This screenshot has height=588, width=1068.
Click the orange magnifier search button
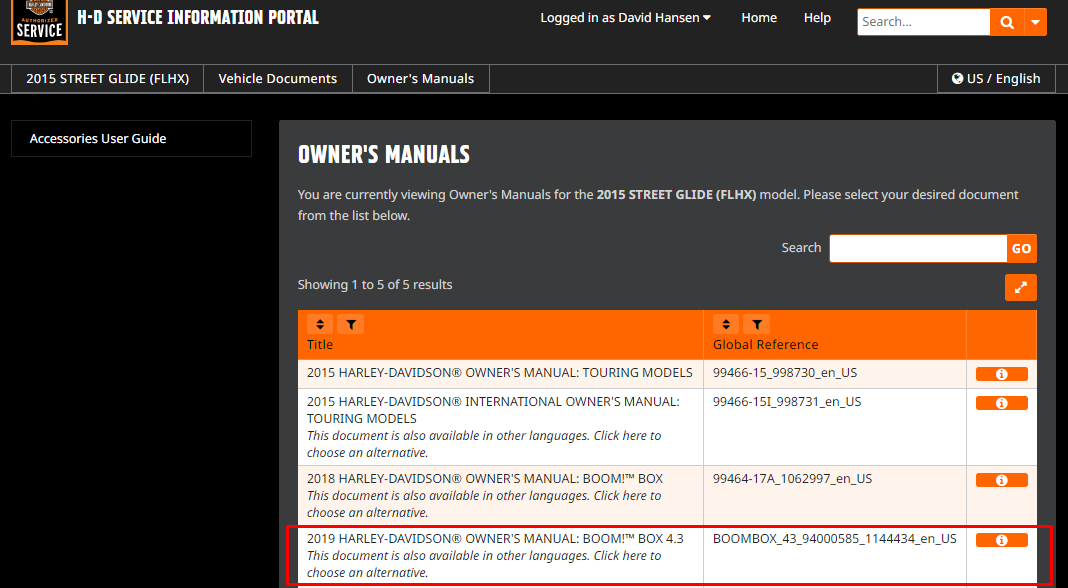tap(1006, 22)
